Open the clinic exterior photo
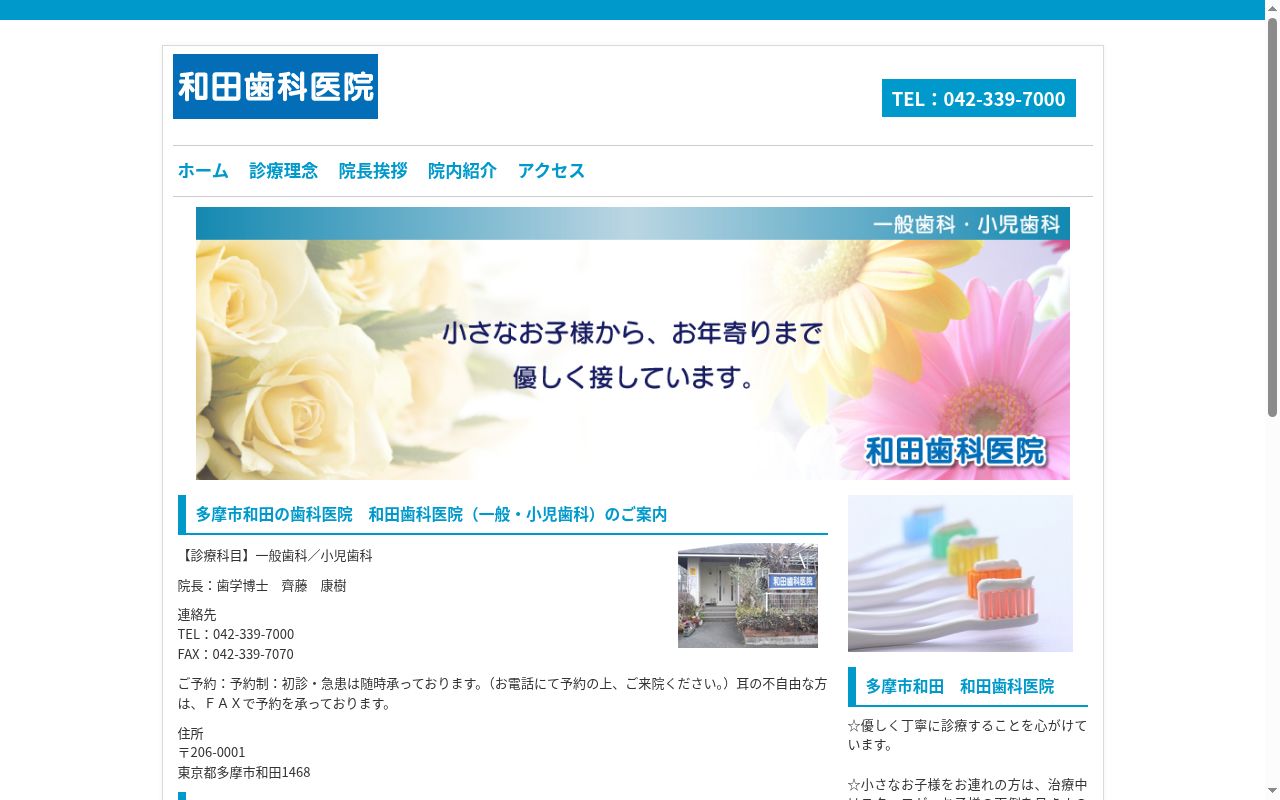This screenshot has height=800, width=1280. click(748, 596)
